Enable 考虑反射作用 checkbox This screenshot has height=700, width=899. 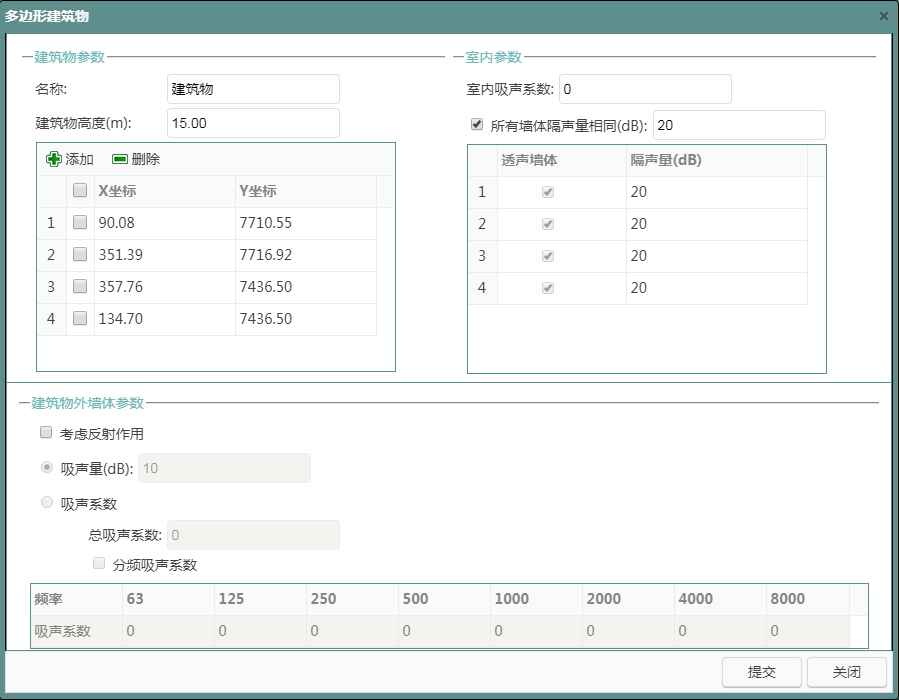click(45, 433)
